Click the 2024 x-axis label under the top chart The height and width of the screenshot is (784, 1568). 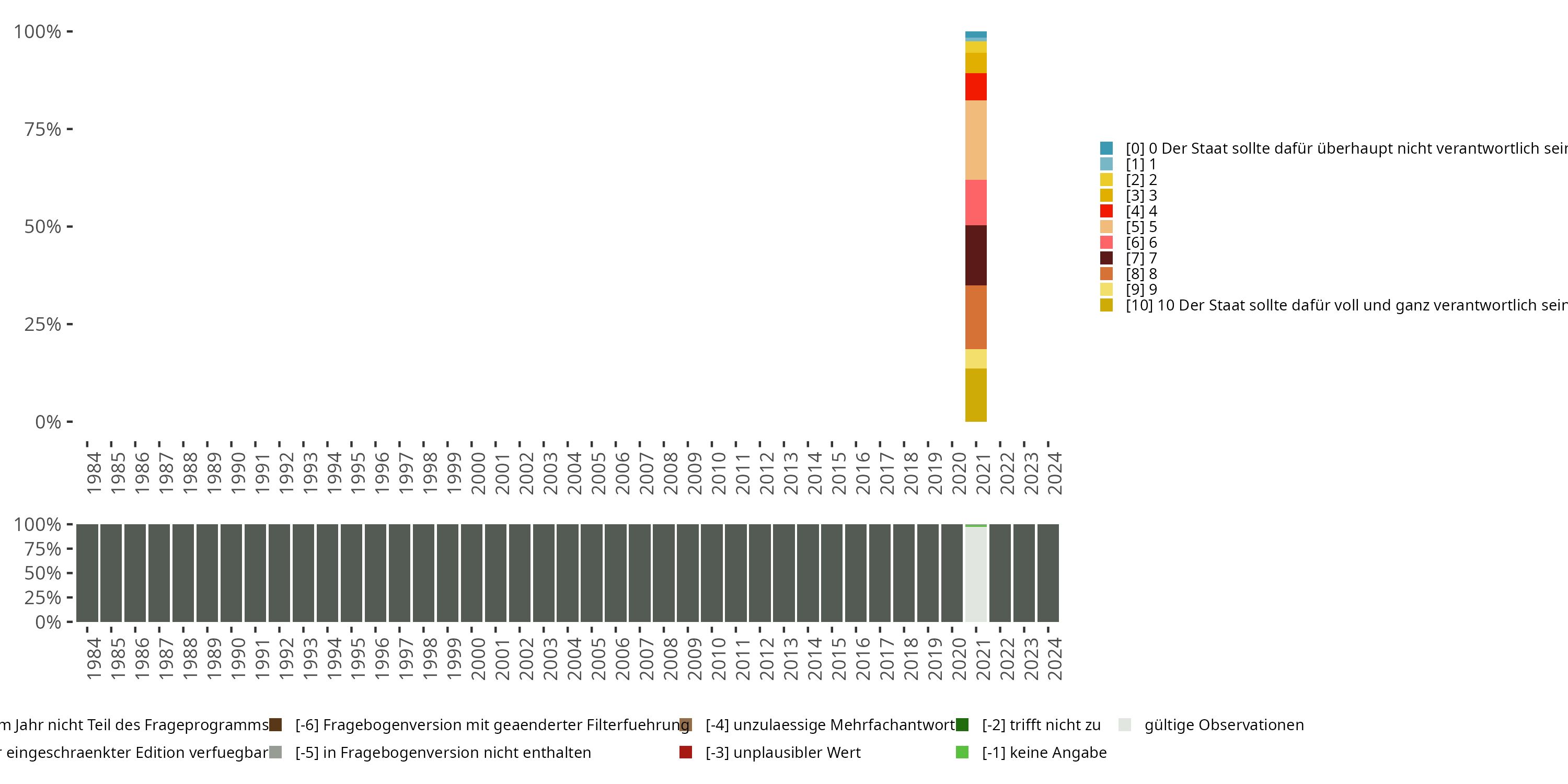1054,473
